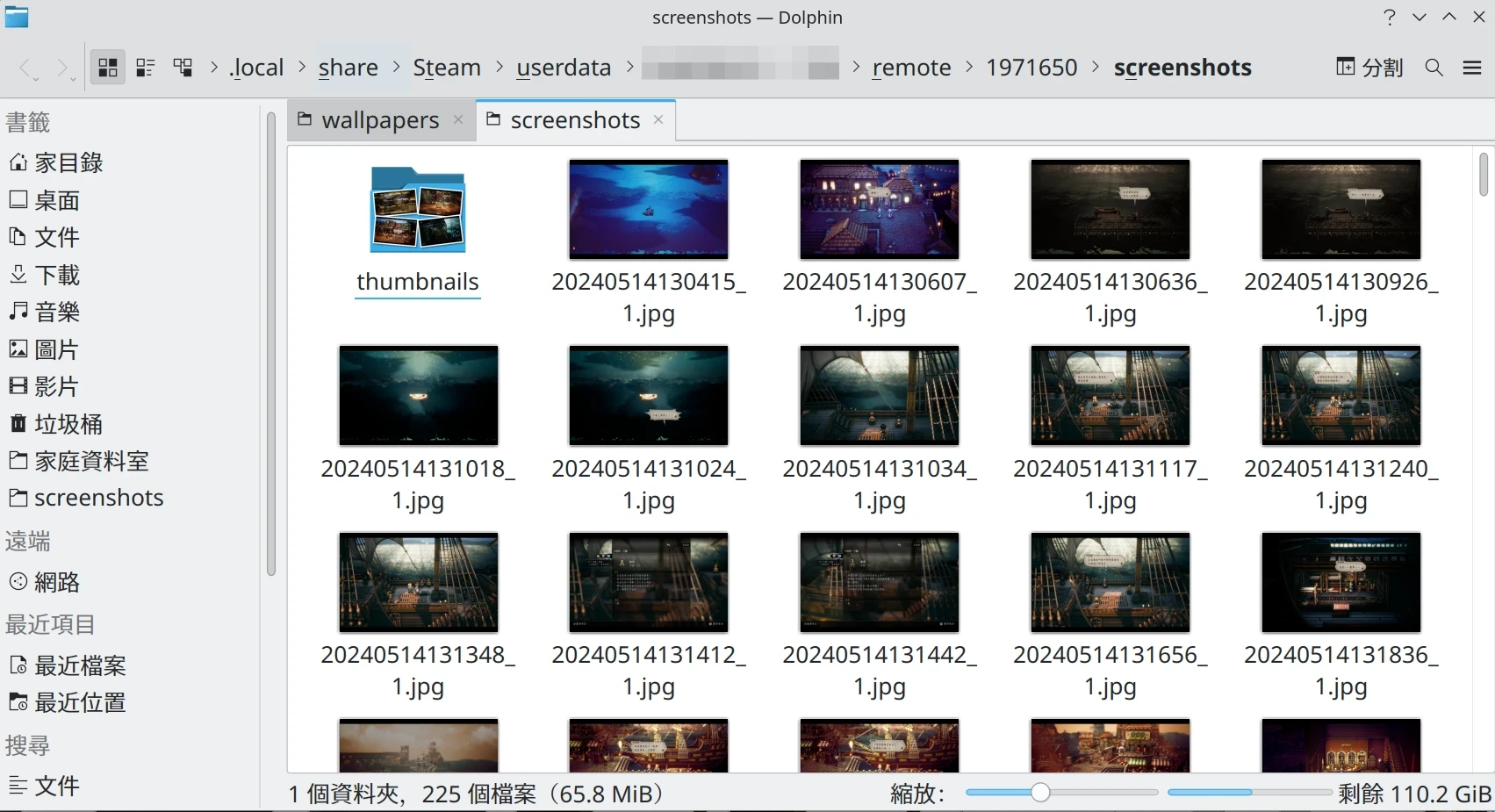Open 文件 documents place under 書籤
Screen dimensions: 1495x812
pyautogui.click(x=44, y=237)
